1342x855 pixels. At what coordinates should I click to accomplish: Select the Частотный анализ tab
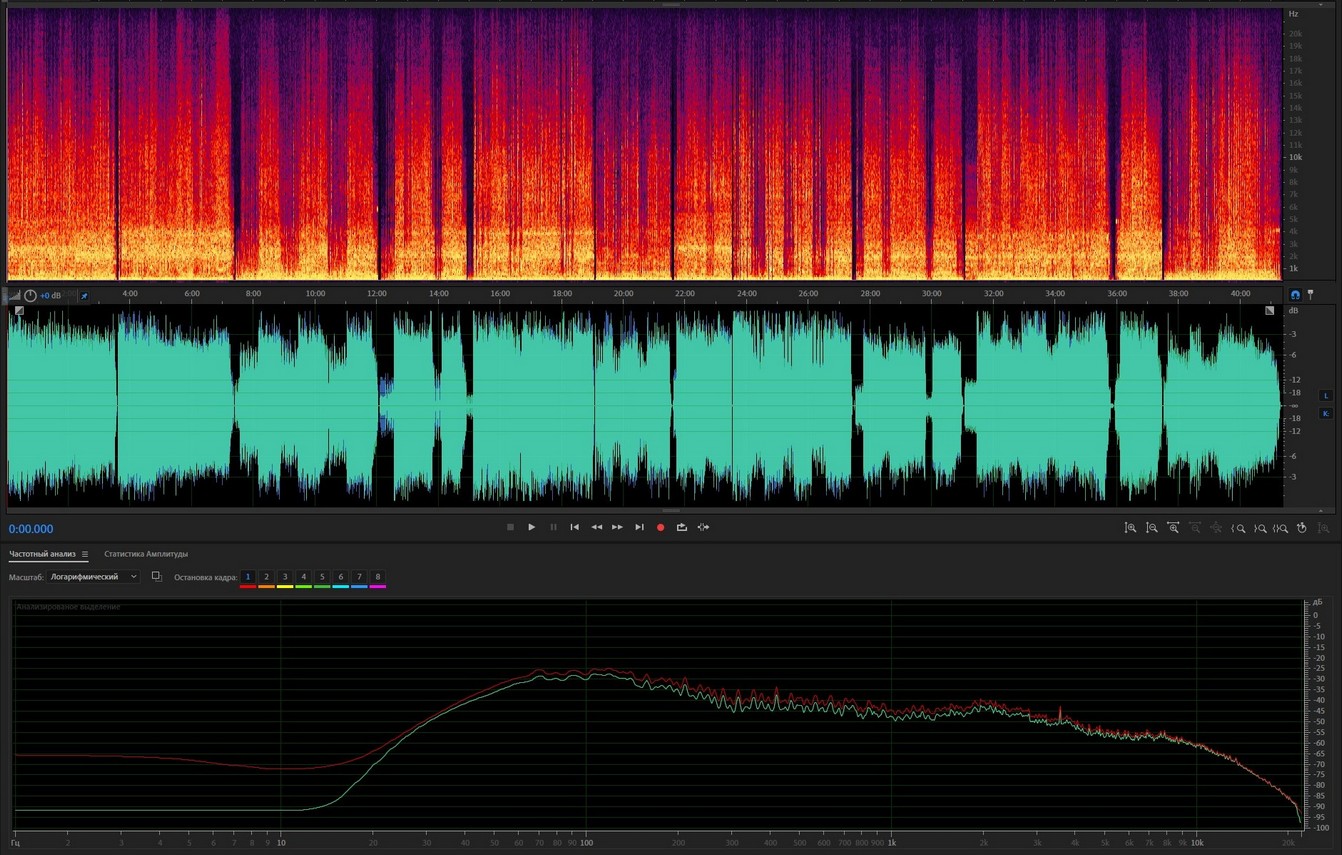[x=42, y=554]
